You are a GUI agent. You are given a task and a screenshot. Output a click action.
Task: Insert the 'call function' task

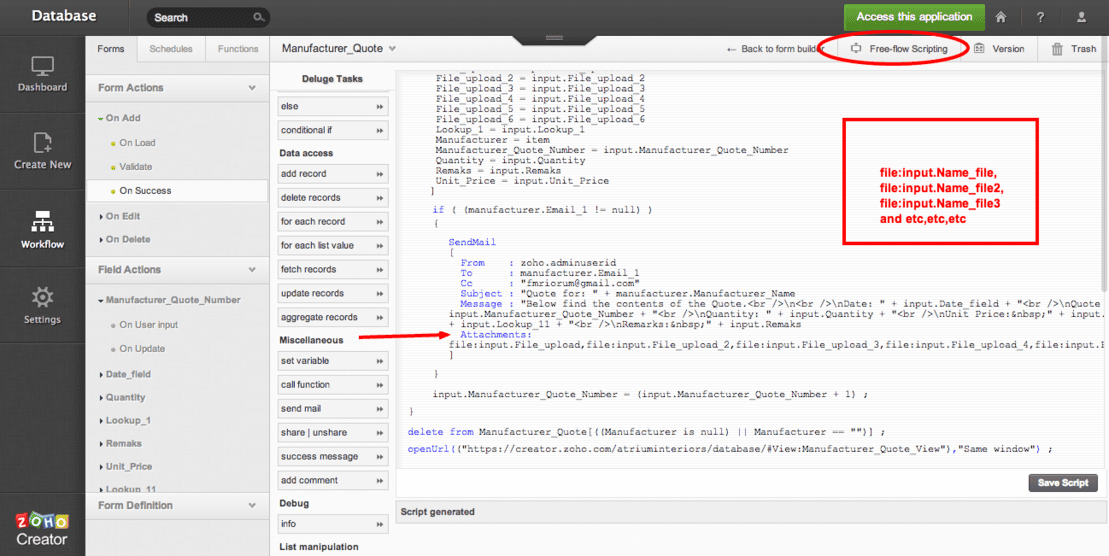point(332,385)
